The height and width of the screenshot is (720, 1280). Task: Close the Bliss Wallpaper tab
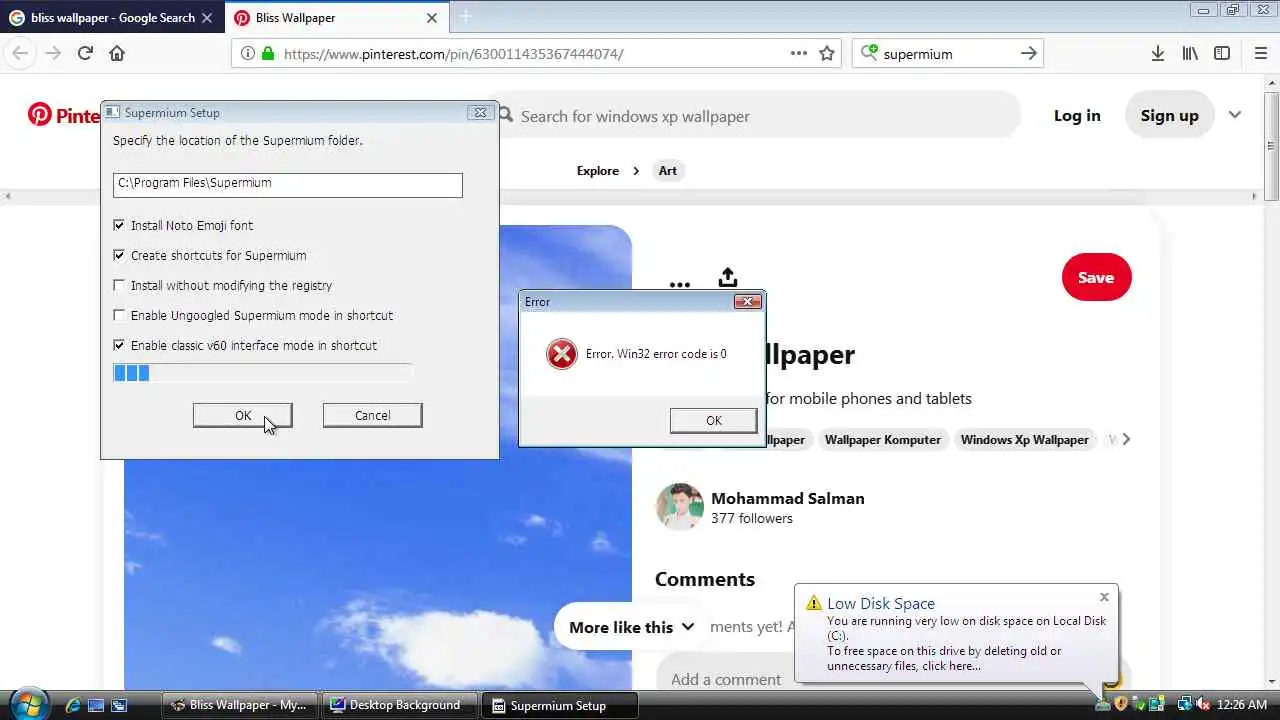(x=432, y=17)
